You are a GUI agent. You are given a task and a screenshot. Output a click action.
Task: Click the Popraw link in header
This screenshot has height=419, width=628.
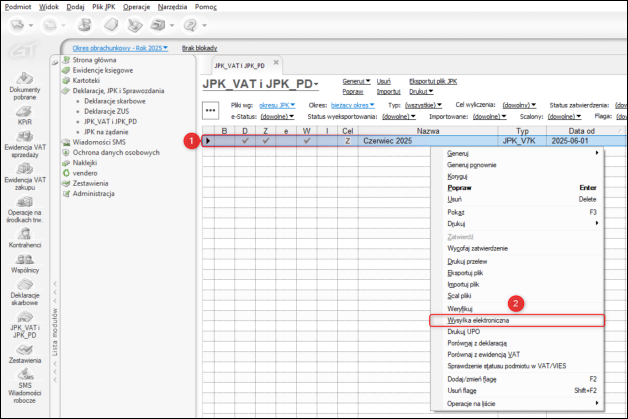tap(352, 92)
